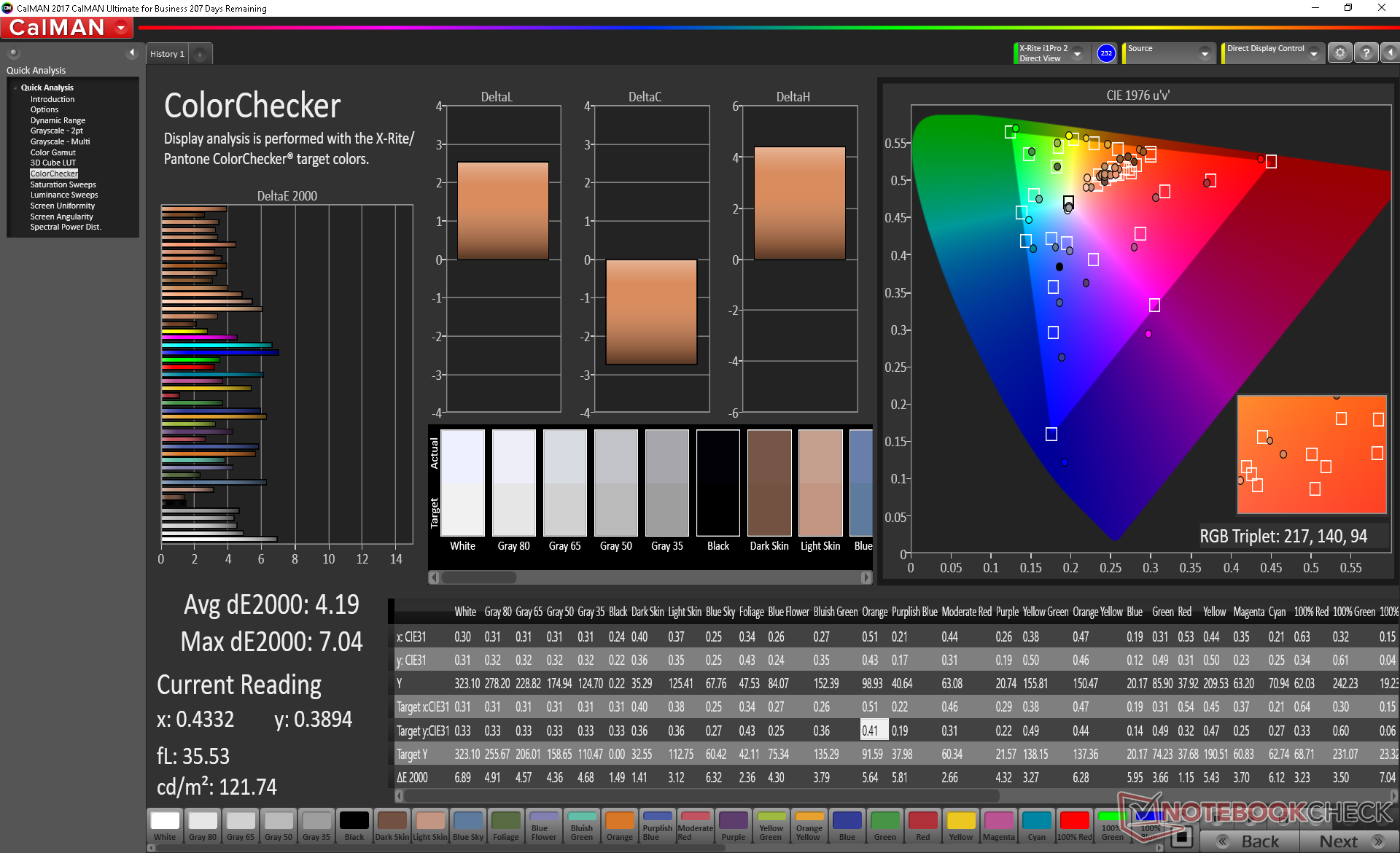Select Grayscale - Multi workflow step

coord(60,141)
